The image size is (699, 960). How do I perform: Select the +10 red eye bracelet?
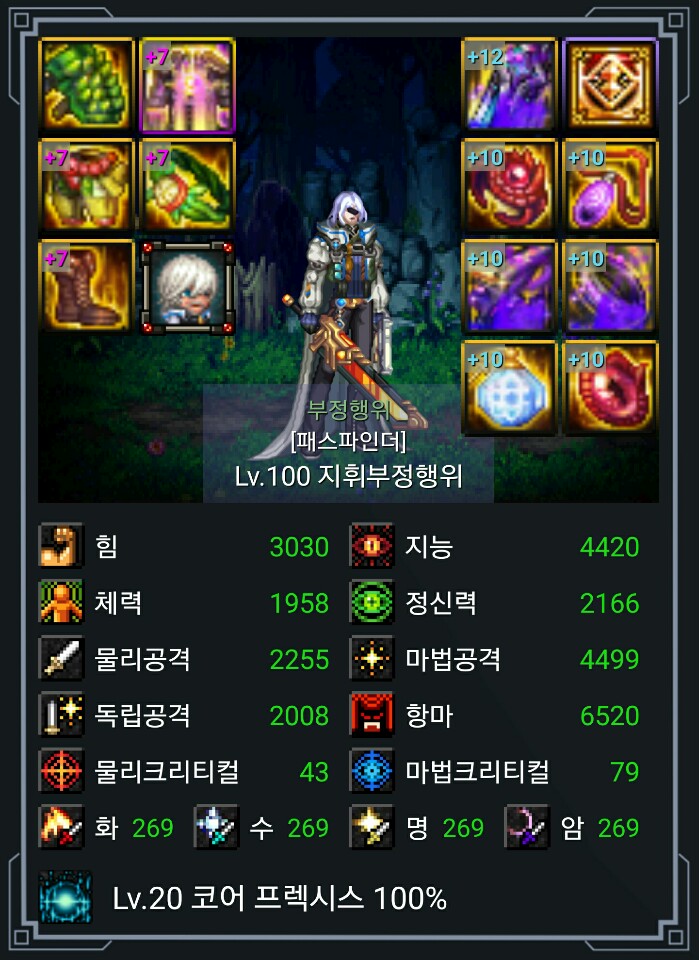tap(509, 185)
